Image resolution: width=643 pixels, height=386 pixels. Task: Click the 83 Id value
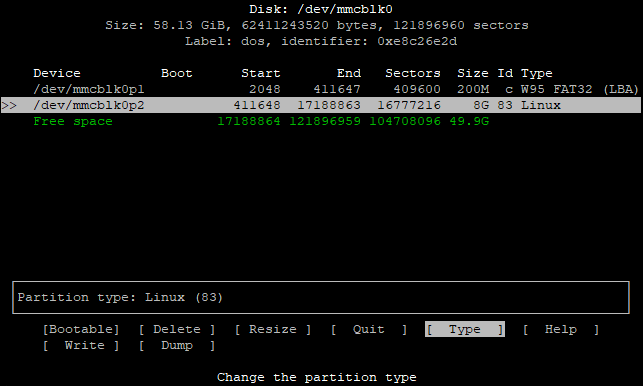pos(505,105)
